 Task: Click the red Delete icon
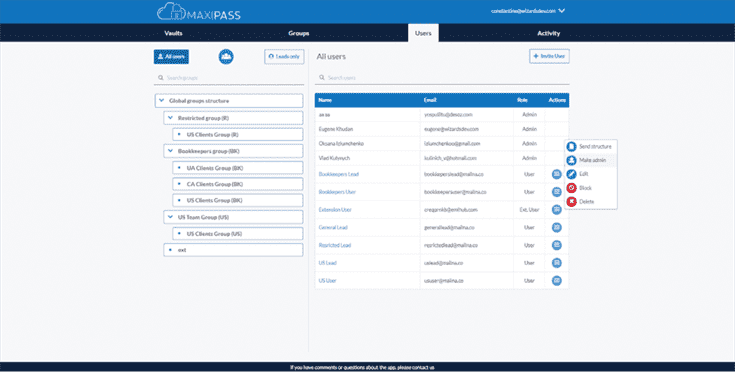571,201
